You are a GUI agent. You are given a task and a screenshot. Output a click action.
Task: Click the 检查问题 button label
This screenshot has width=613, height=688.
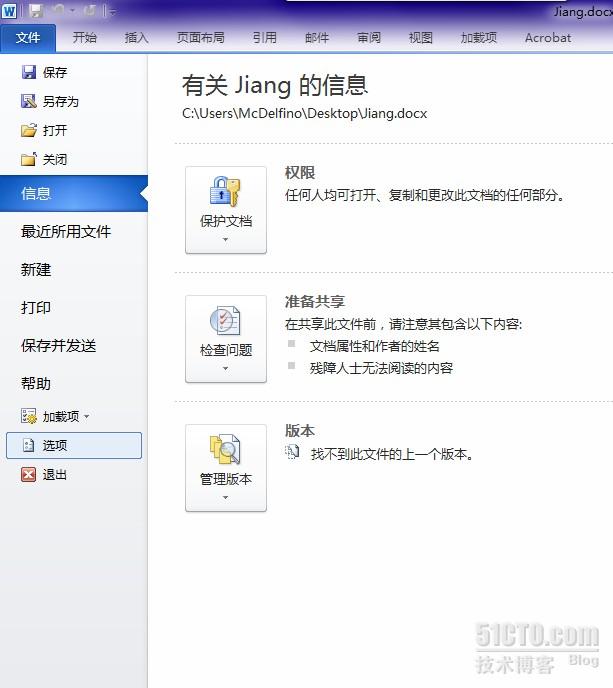(226, 350)
